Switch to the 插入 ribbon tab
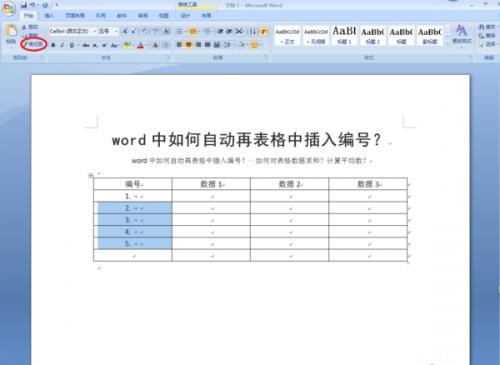500x365 pixels. click(49, 15)
